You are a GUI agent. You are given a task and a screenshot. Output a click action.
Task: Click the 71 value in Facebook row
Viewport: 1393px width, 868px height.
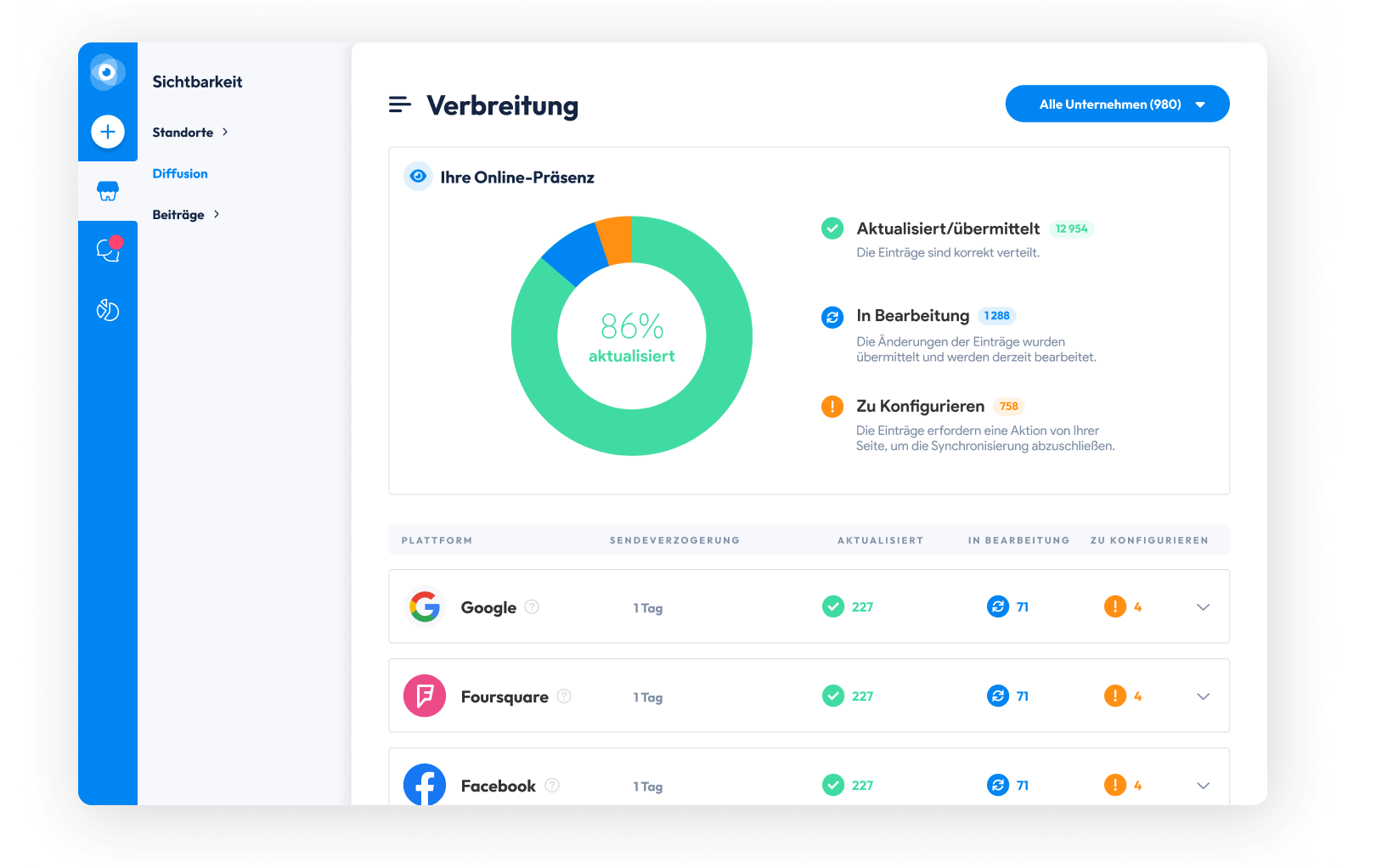click(x=1023, y=786)
